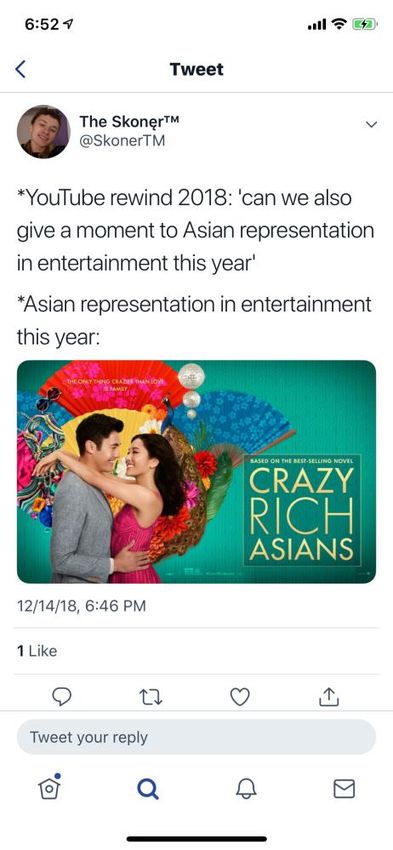This screenshot has width=393, height=850.
Task: Open the Search tab
Action: (147, 789)
